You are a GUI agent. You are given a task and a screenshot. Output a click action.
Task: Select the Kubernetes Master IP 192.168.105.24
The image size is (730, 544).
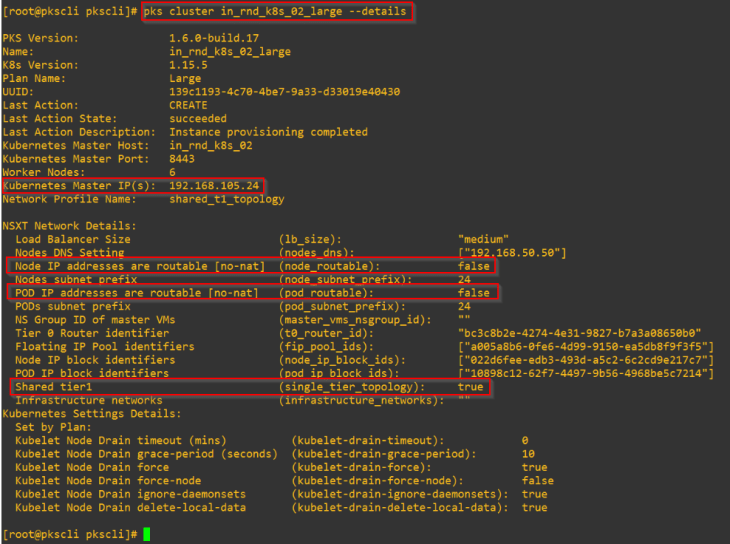point(214,185)
